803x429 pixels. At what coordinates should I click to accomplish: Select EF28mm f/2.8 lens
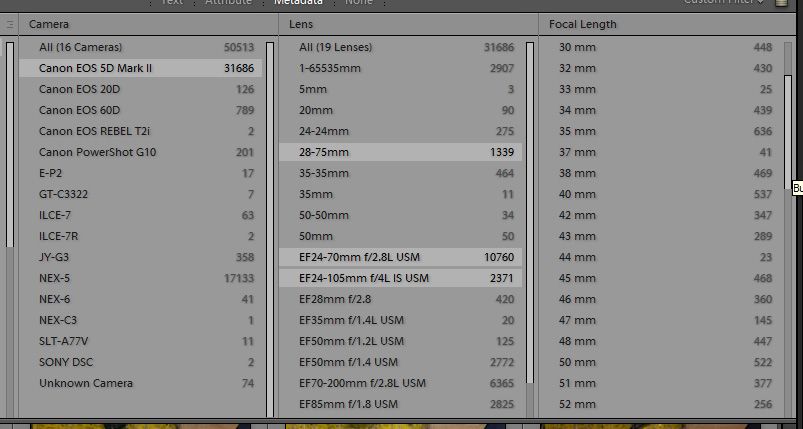point(400,299)
